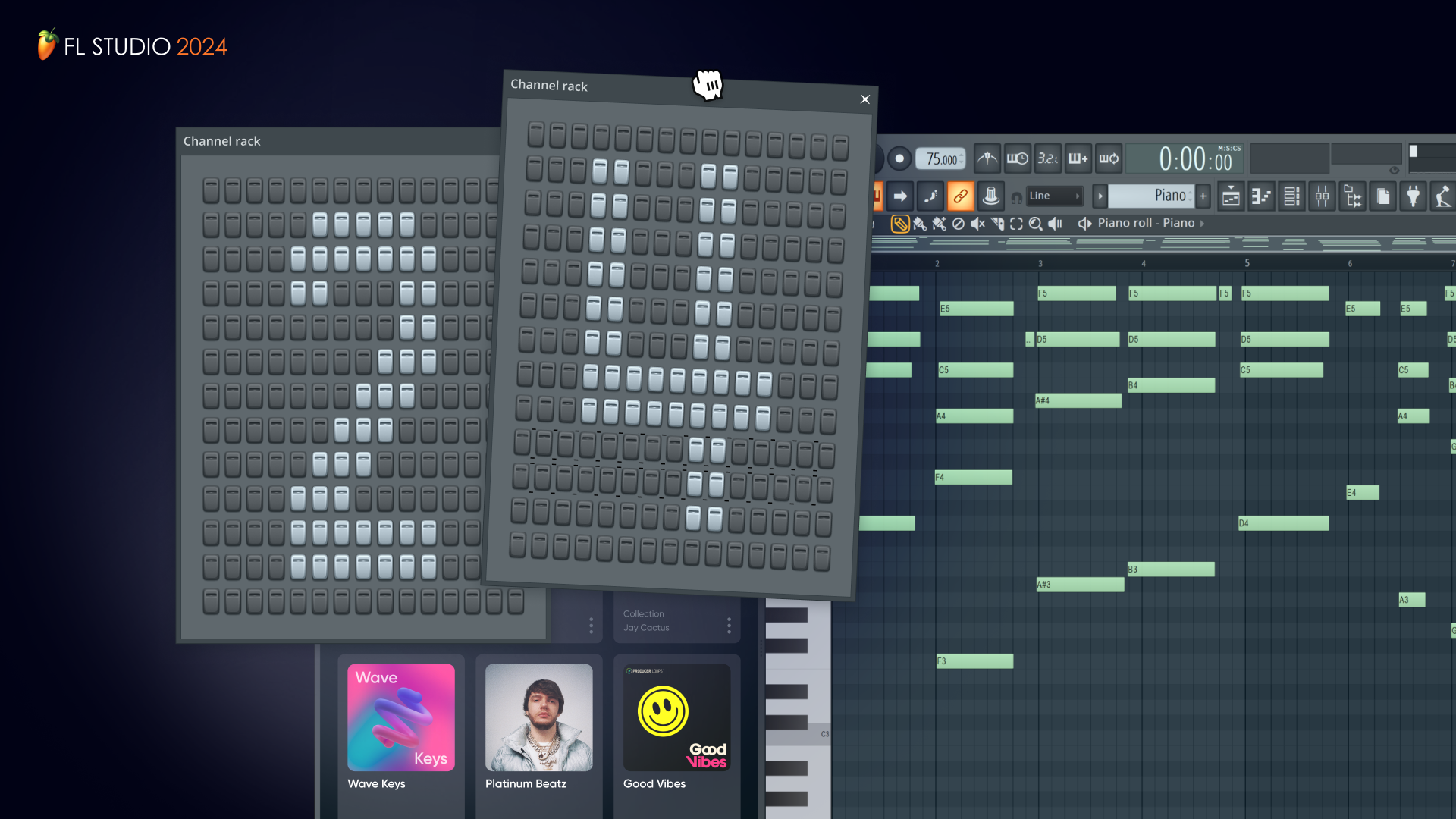Open the Platinum Beatz pack
The height and width of the screenshot is (819, 1456).
(x=538, y=717)
